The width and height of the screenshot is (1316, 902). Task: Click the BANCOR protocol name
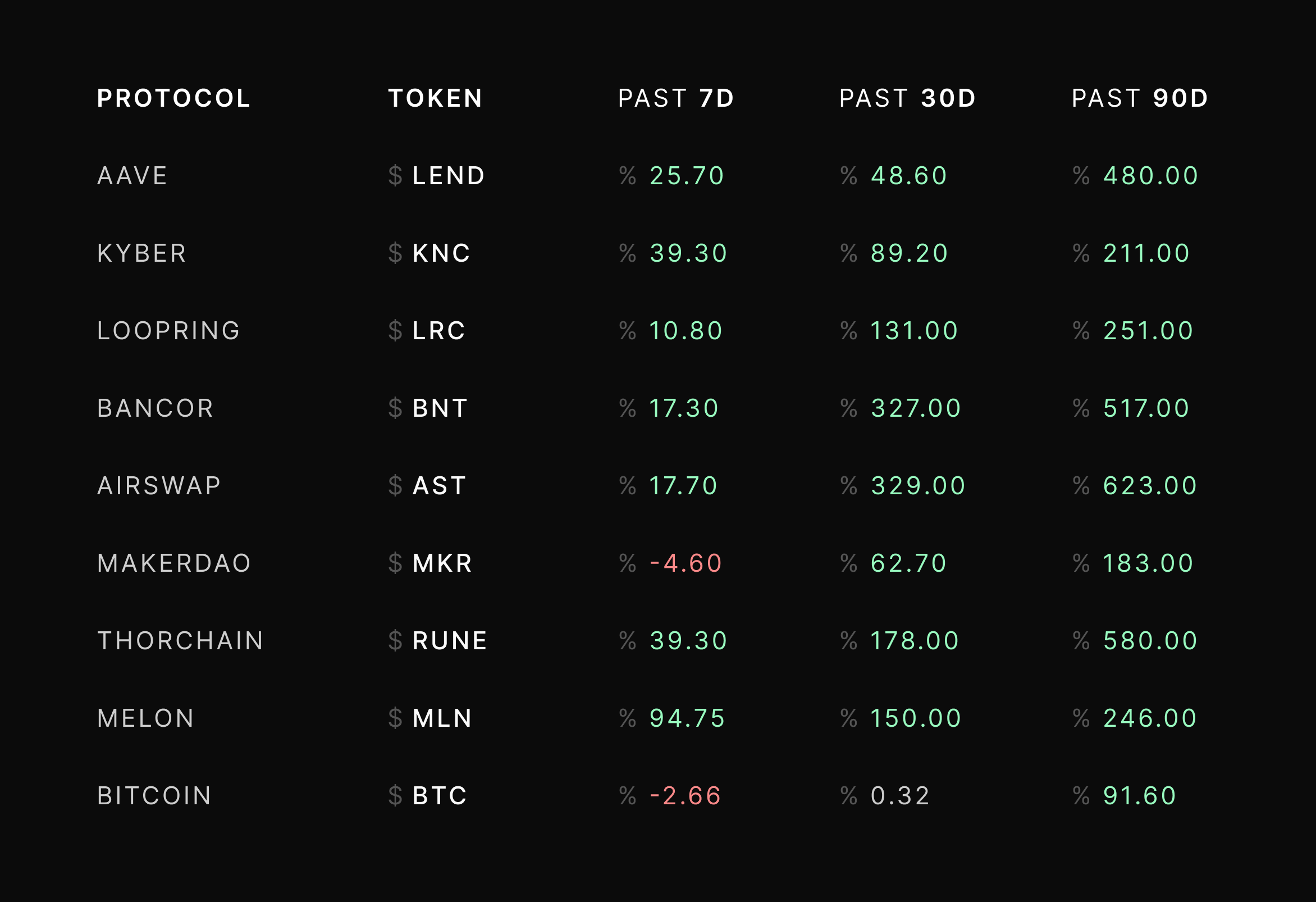point(156,408)
